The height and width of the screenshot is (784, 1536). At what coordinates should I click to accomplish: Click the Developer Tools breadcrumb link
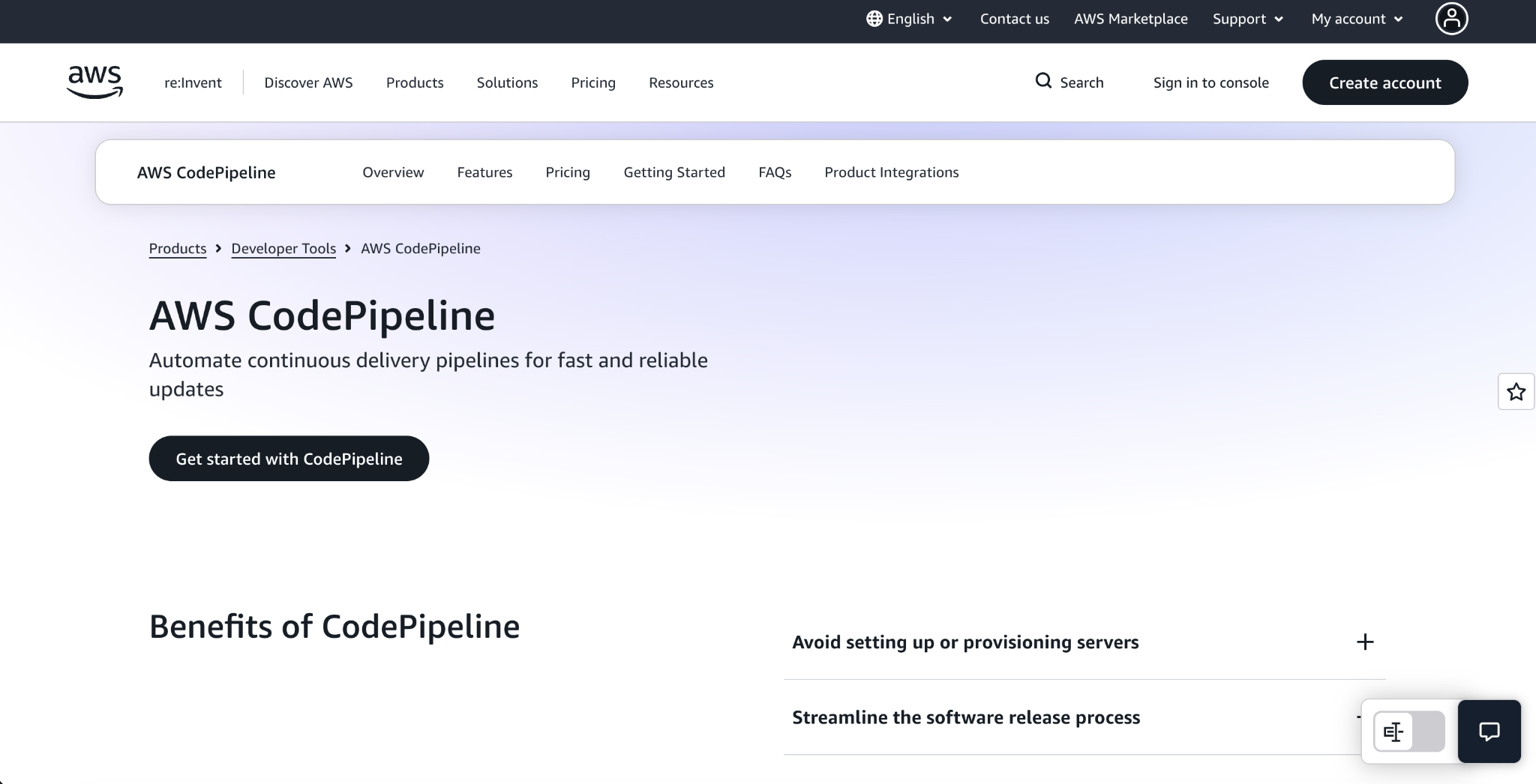tap(283, 248)
